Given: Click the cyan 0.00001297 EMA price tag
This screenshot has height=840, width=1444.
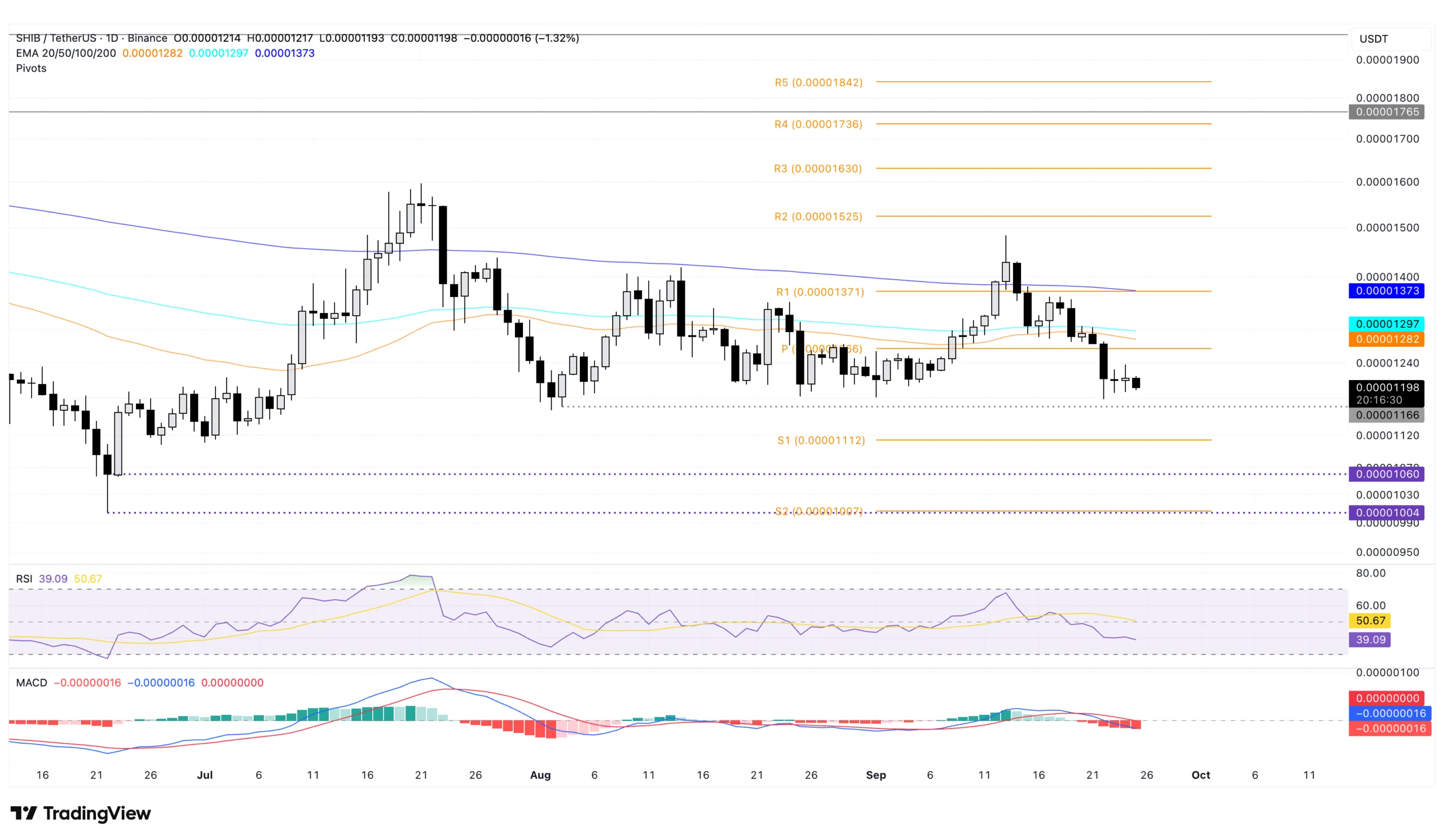Looking at the screenshot, I should pyautogui.click(x=1386, y=324).
